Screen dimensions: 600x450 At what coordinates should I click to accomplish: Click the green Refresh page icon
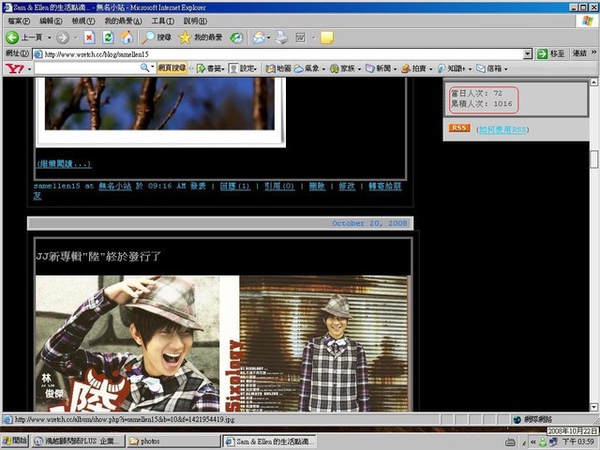point(107,37)
